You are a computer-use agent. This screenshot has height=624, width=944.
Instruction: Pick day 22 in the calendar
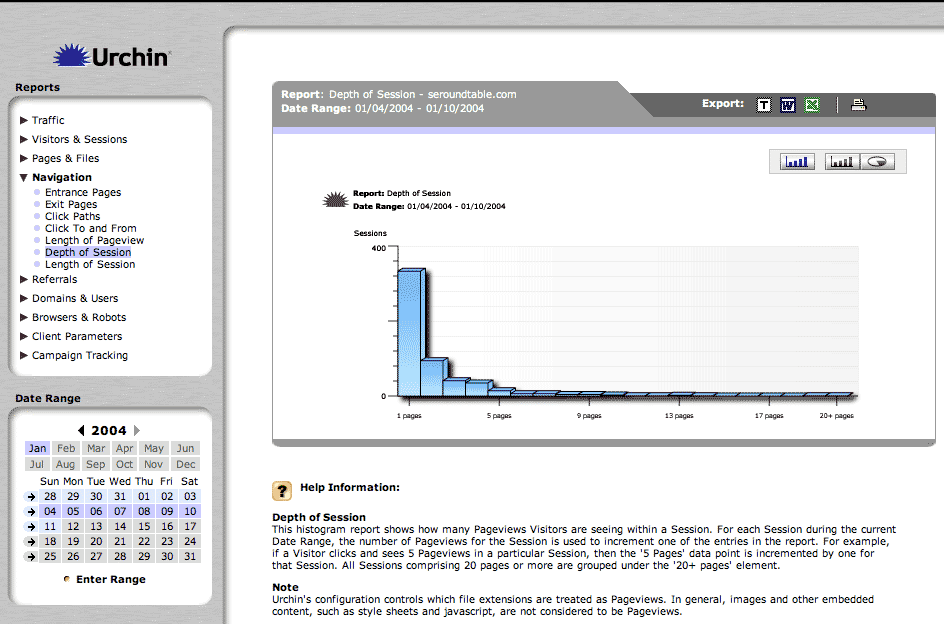[x=144, y=541]
